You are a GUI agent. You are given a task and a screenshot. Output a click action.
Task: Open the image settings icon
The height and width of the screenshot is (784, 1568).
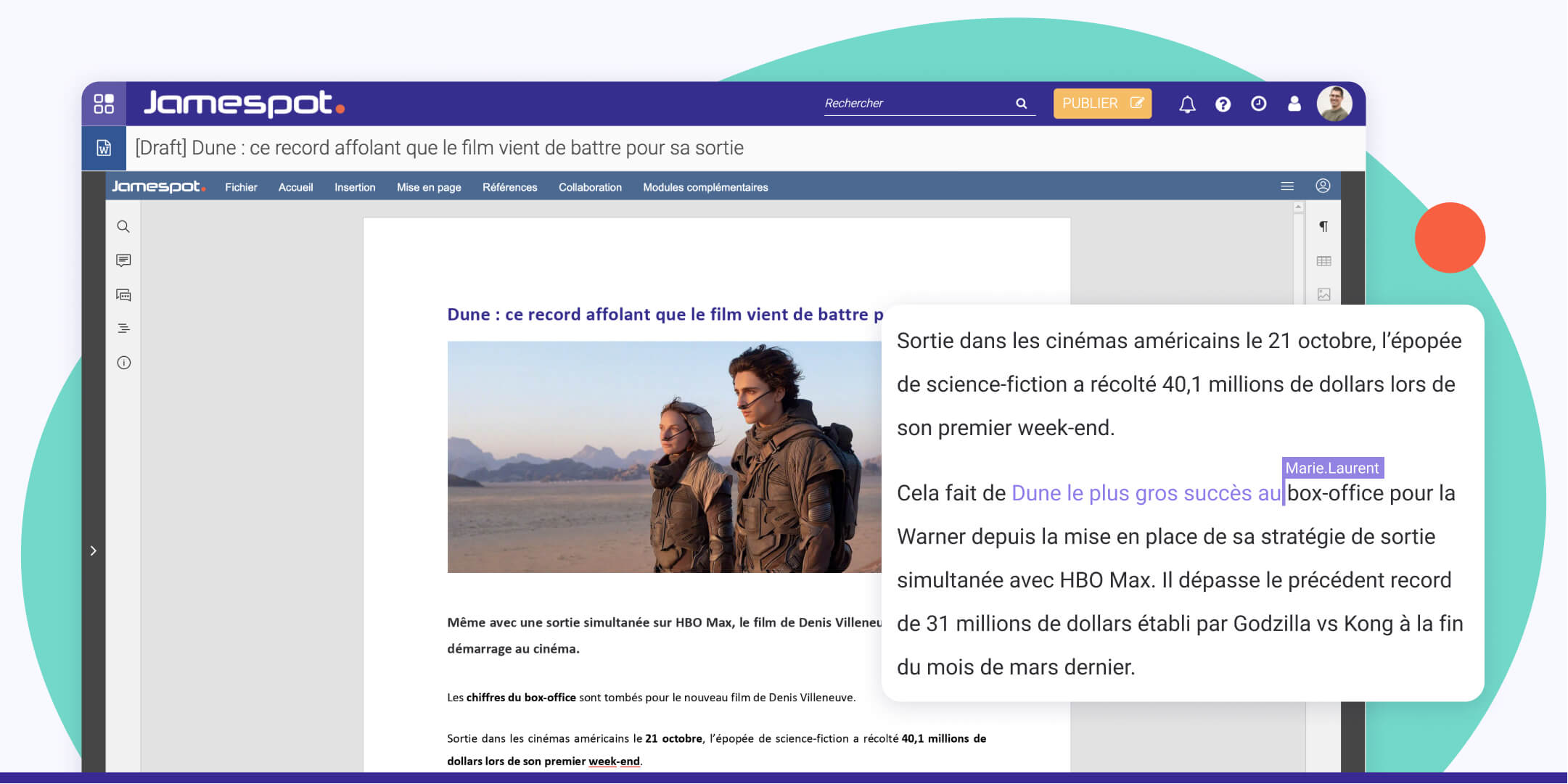(1323, 294)
